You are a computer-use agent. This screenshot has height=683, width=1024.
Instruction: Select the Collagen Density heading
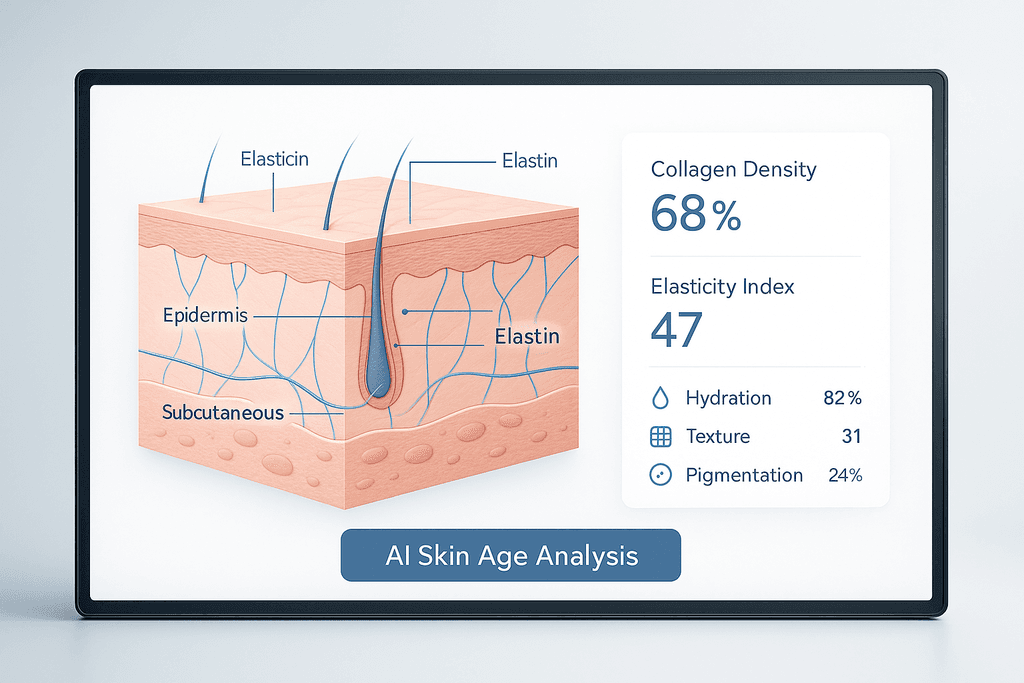tap(733, 169)
